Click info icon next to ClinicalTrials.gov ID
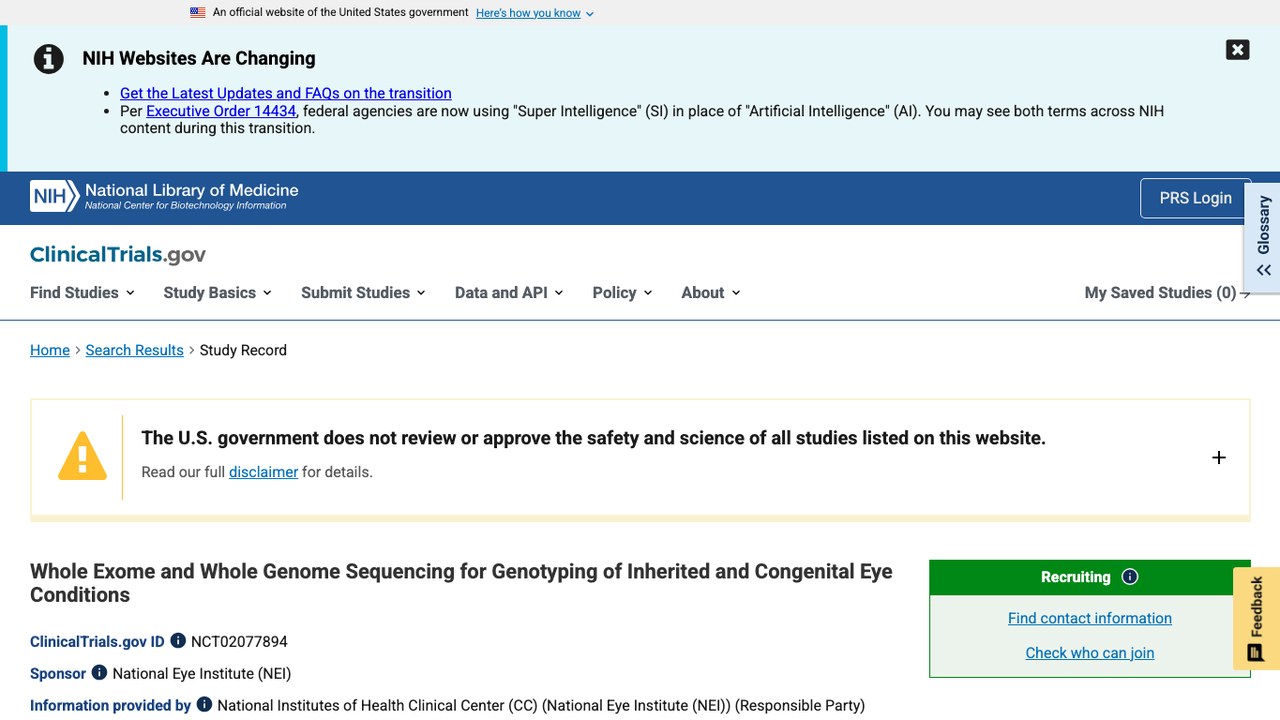This screenshot has width=1280, height=720. tap(178, 640)
